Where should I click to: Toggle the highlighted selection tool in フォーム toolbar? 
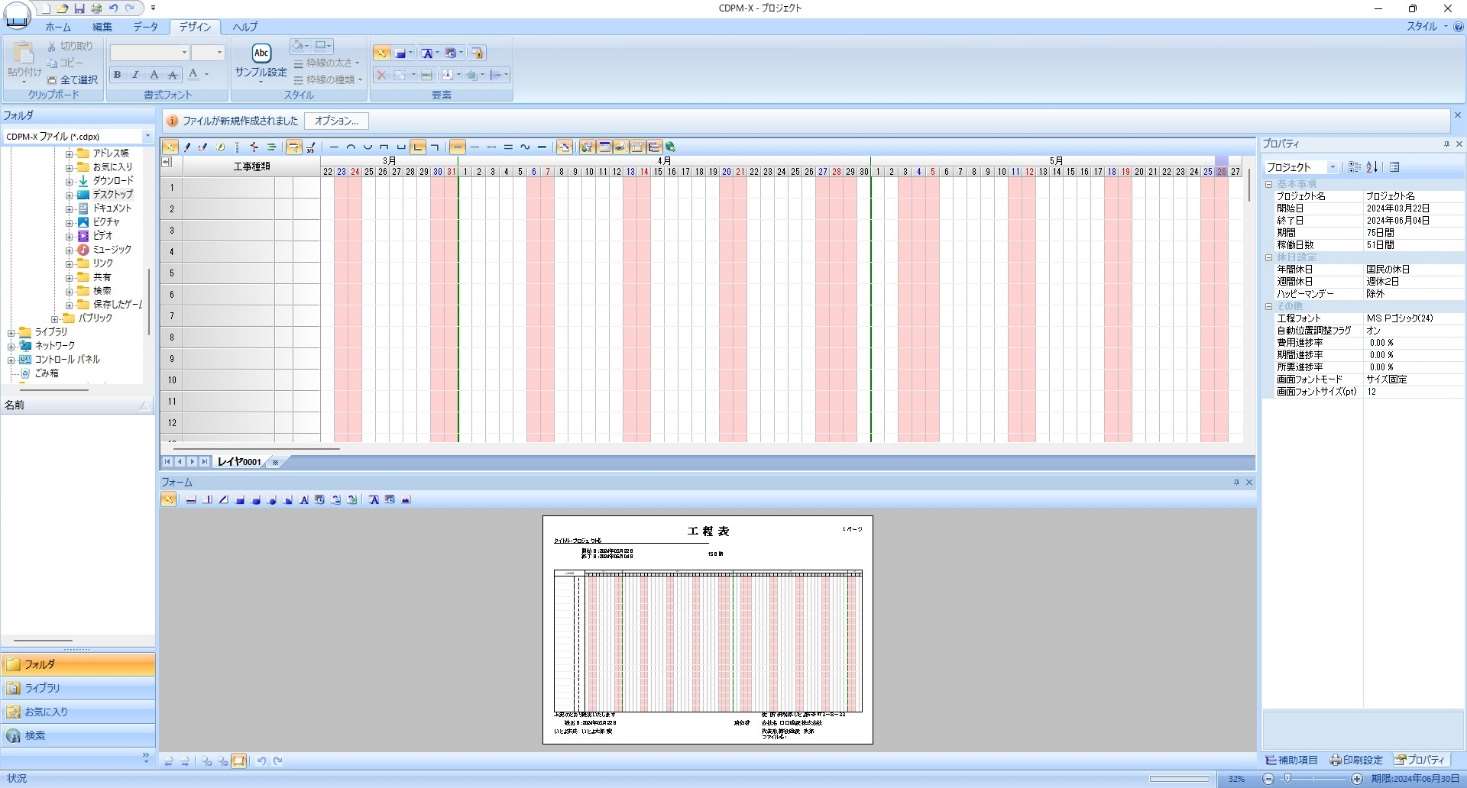pyautogui.click(x=168, y=500)
